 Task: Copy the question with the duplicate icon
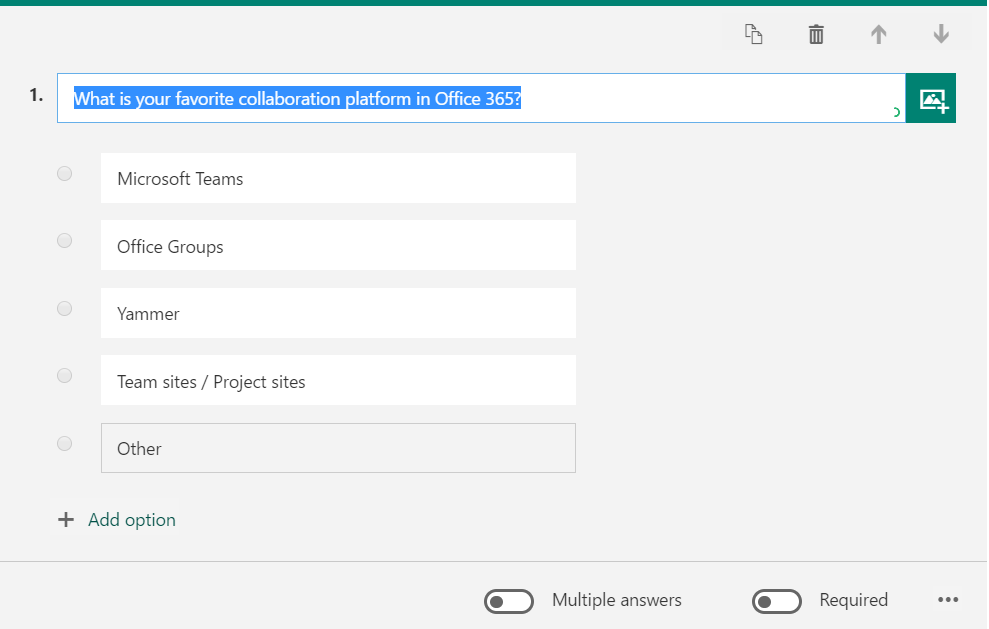pos(754,34)
